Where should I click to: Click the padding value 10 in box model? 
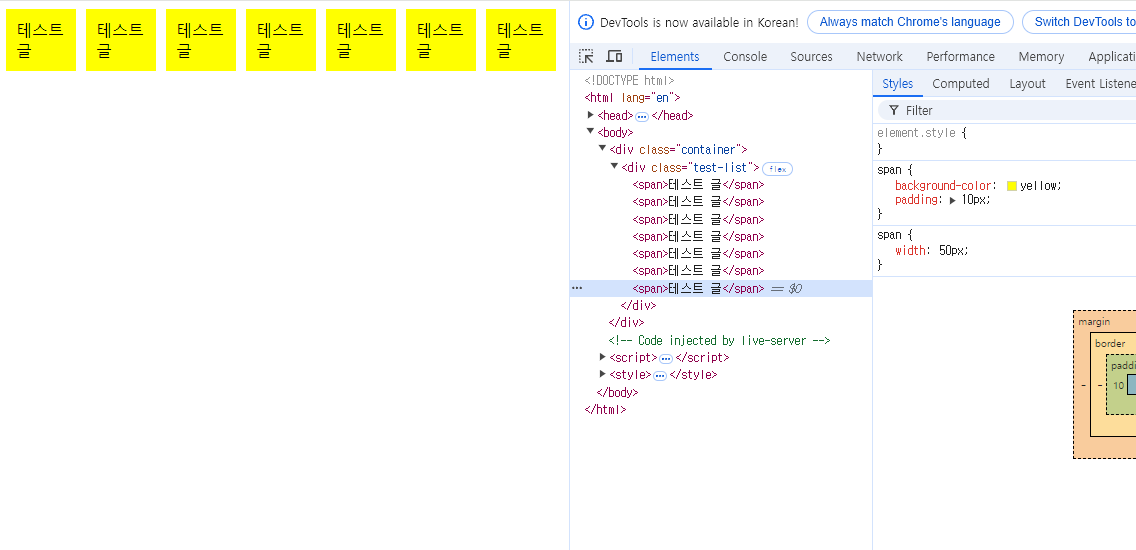[x=1119, y=386]
